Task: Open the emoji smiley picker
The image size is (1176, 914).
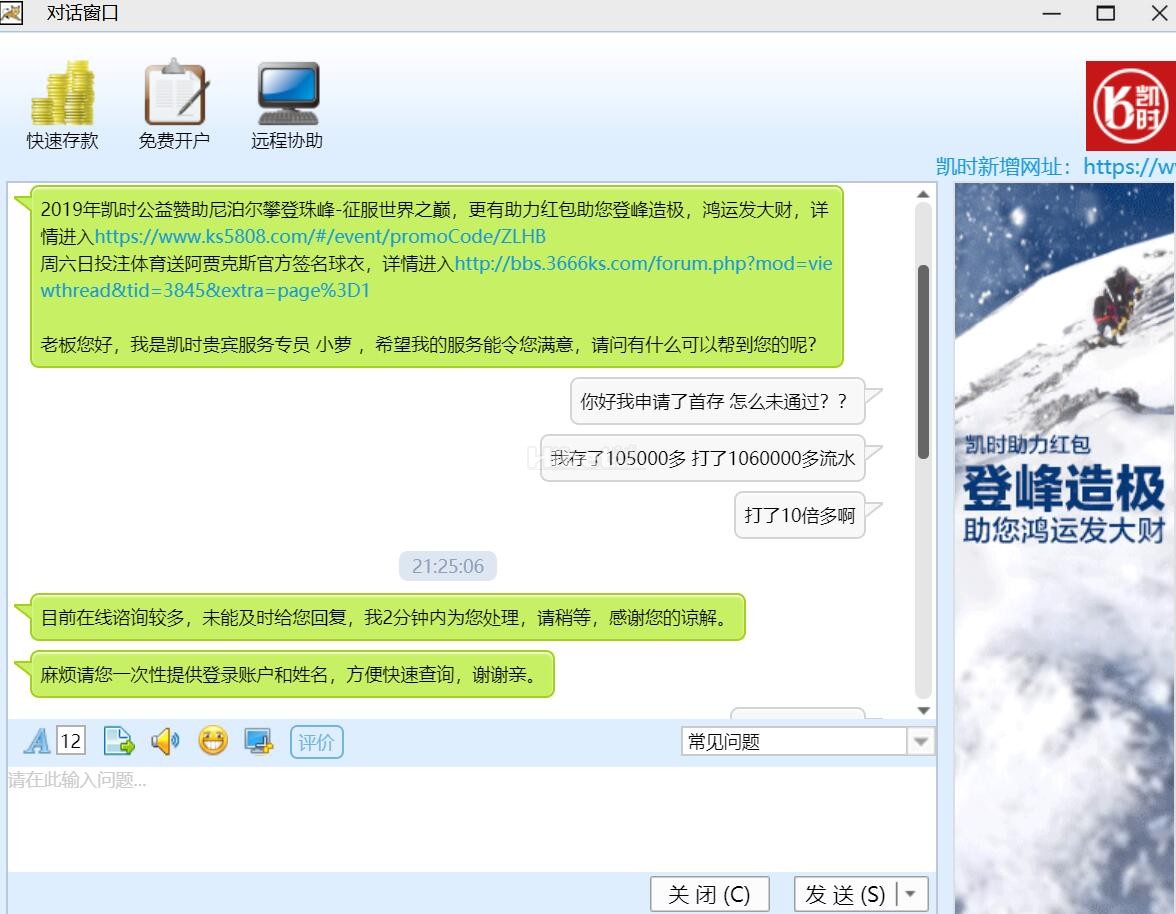Action: (x=212, y=741)
